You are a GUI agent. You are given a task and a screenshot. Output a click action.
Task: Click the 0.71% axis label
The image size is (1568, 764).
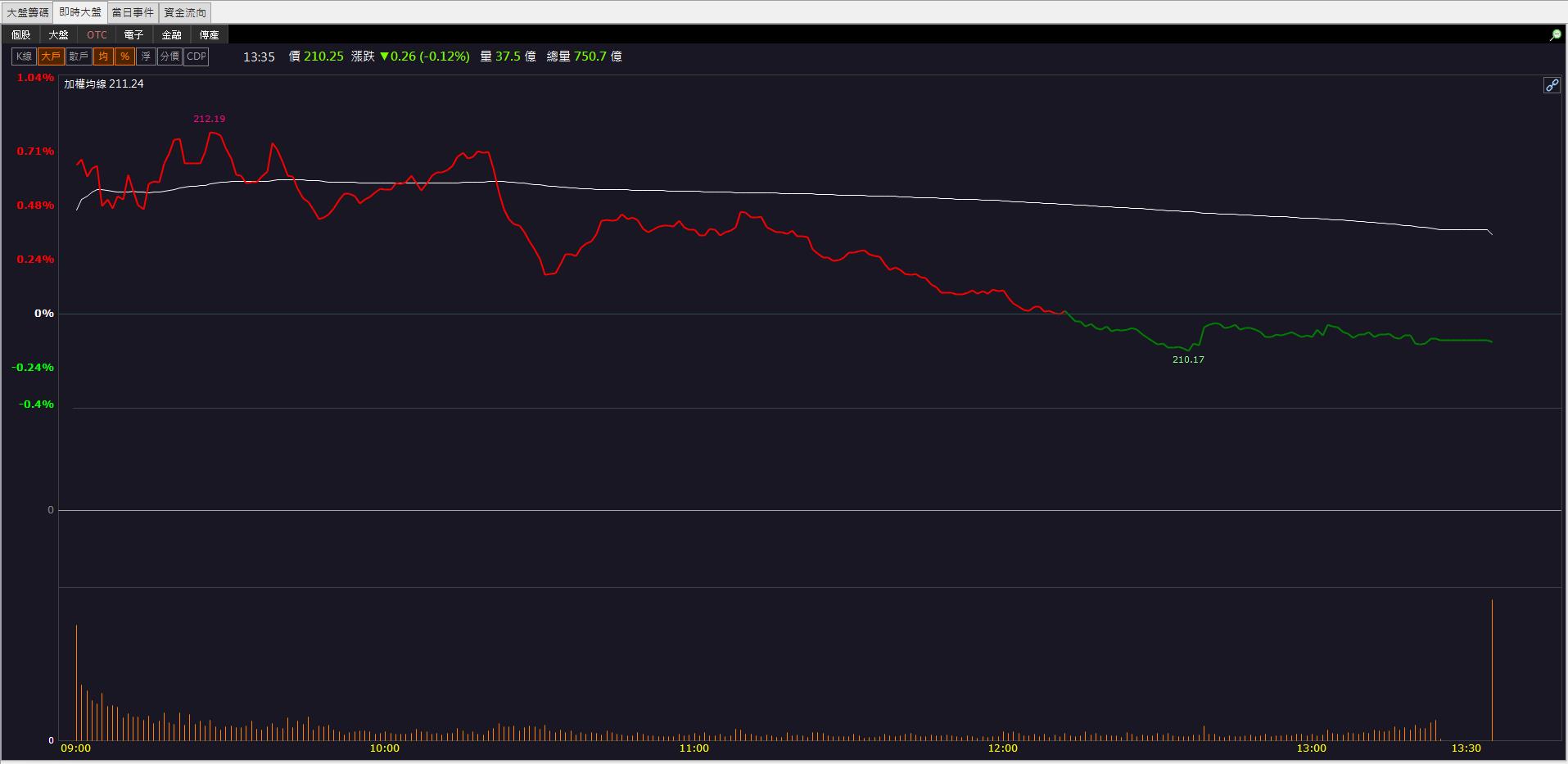coord(35,151)
